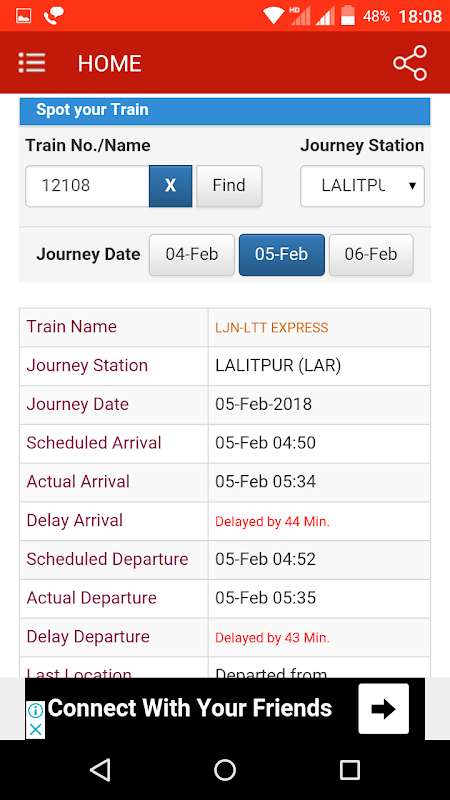Tap the ad info icon

[x=35, y=710]
